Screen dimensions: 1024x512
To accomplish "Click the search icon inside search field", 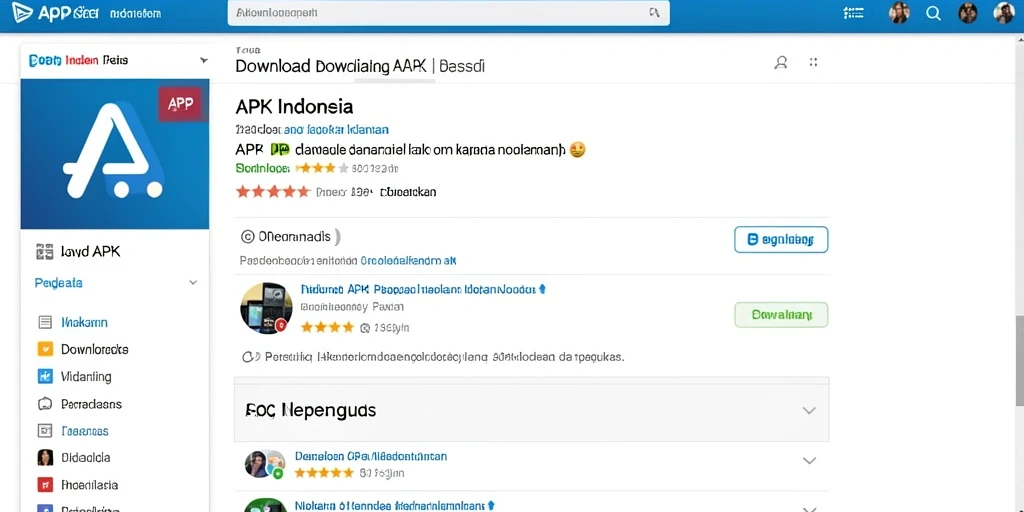I will tap(654, 12).
